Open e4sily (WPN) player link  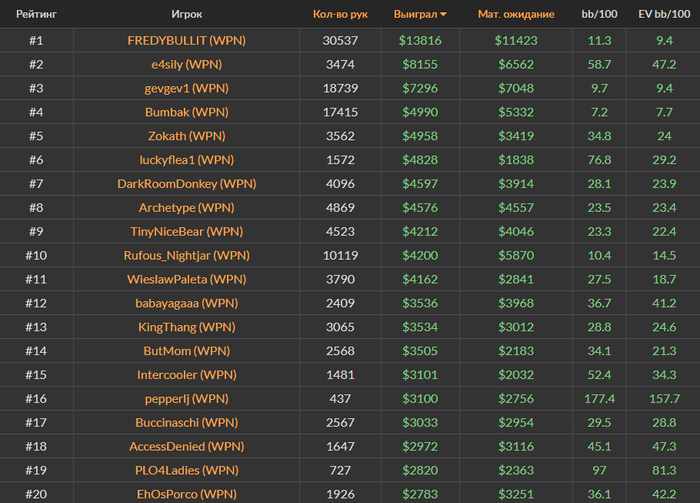pyautogui.click(x=187, y=65)
